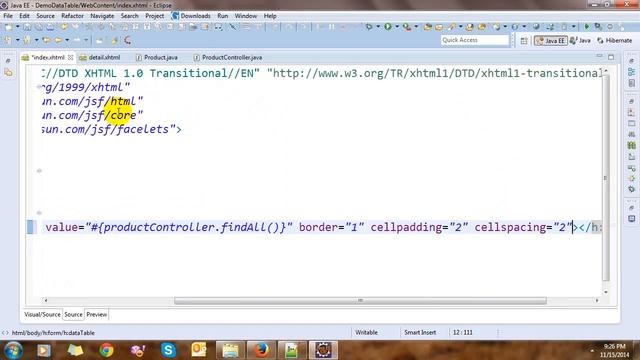Click the green play icon left of the search tools

coord(587,27)
